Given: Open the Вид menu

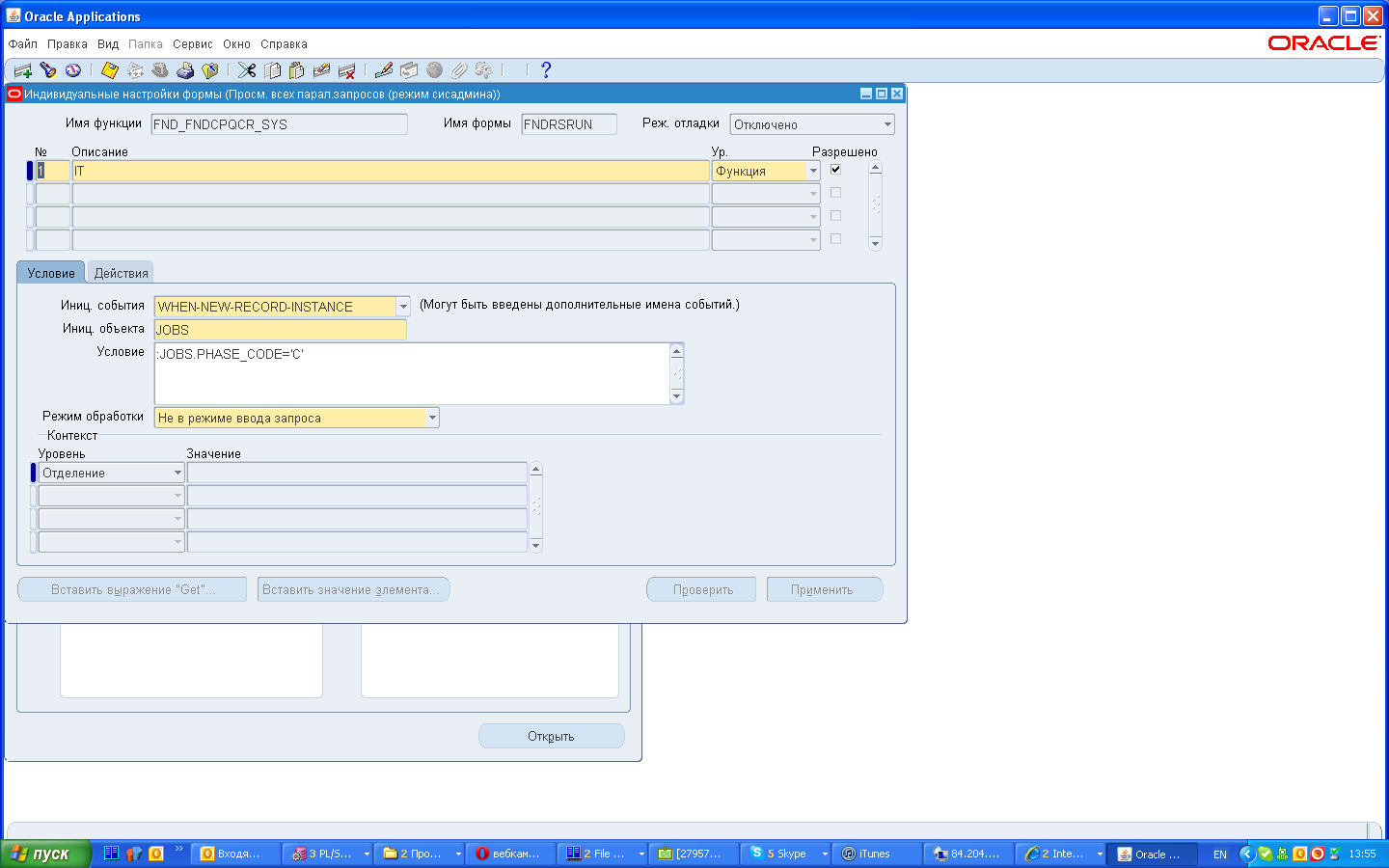Looking at the screenshot, I should (x=108, y=44).
